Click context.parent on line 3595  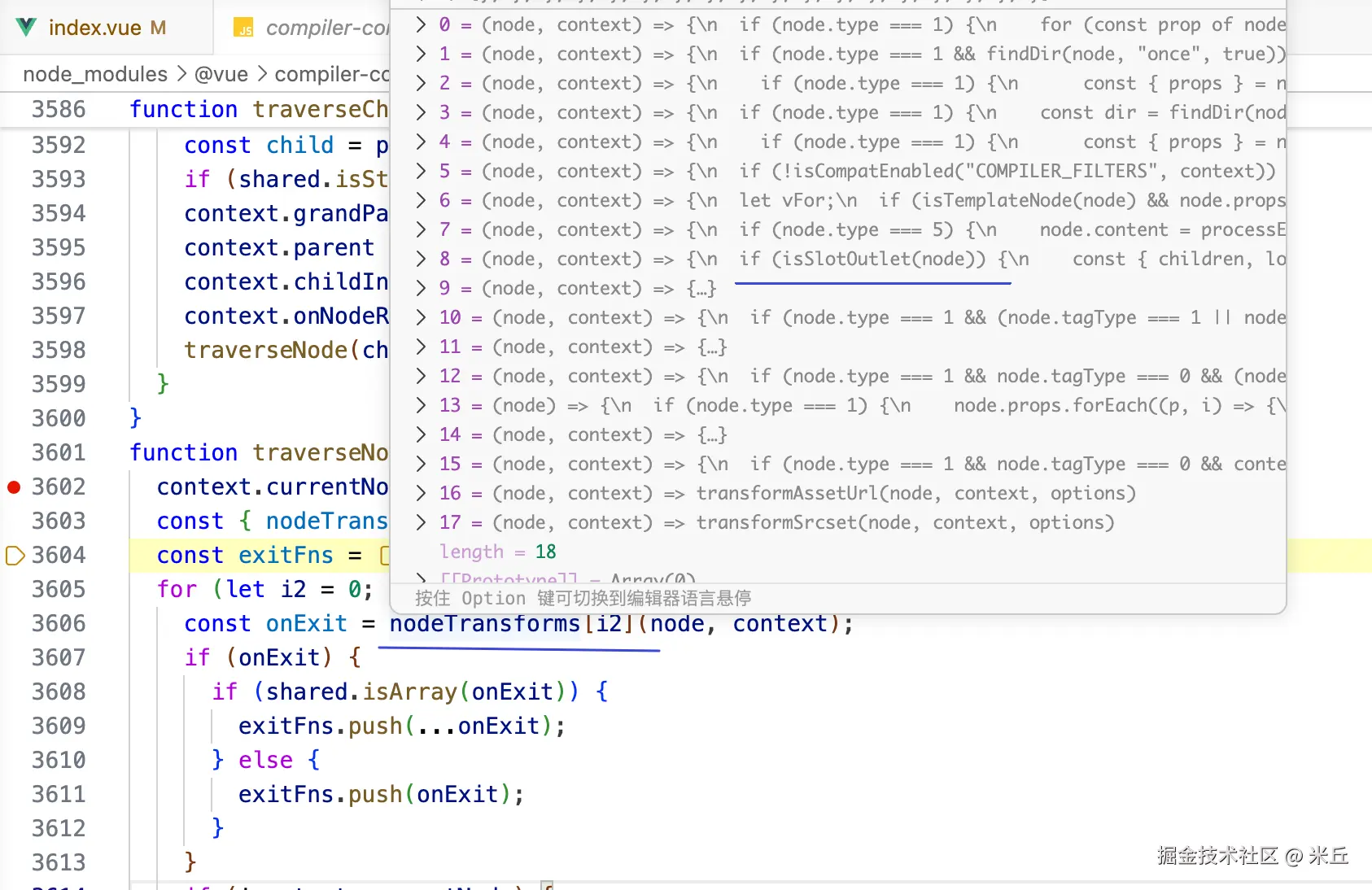point(279,247)
